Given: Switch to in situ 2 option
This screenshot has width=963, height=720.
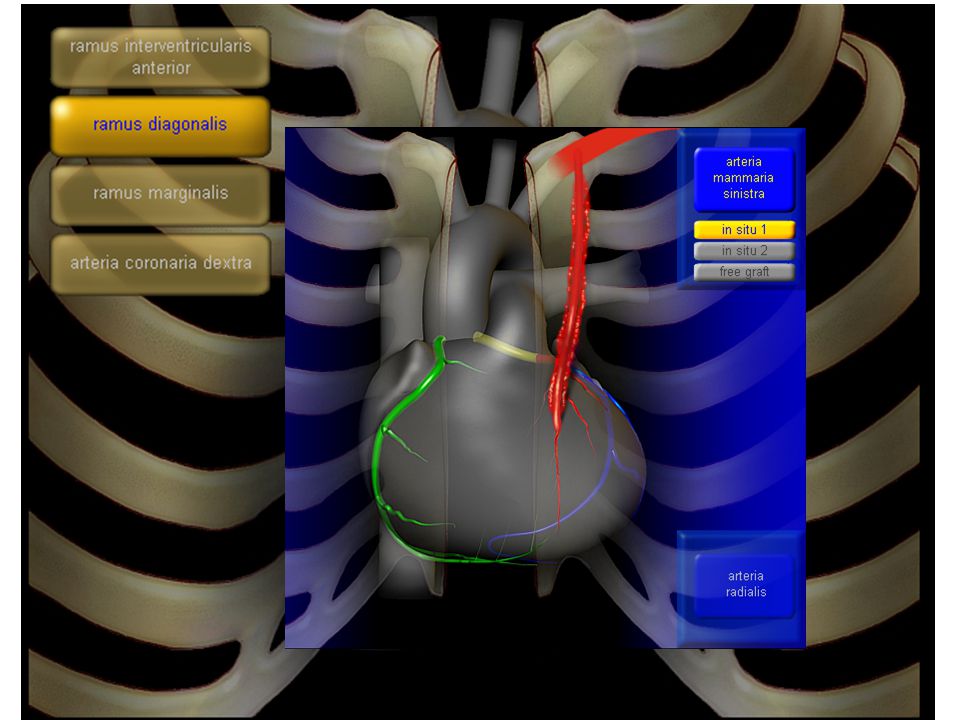Looking at the screenshot, I should (744, 251).
